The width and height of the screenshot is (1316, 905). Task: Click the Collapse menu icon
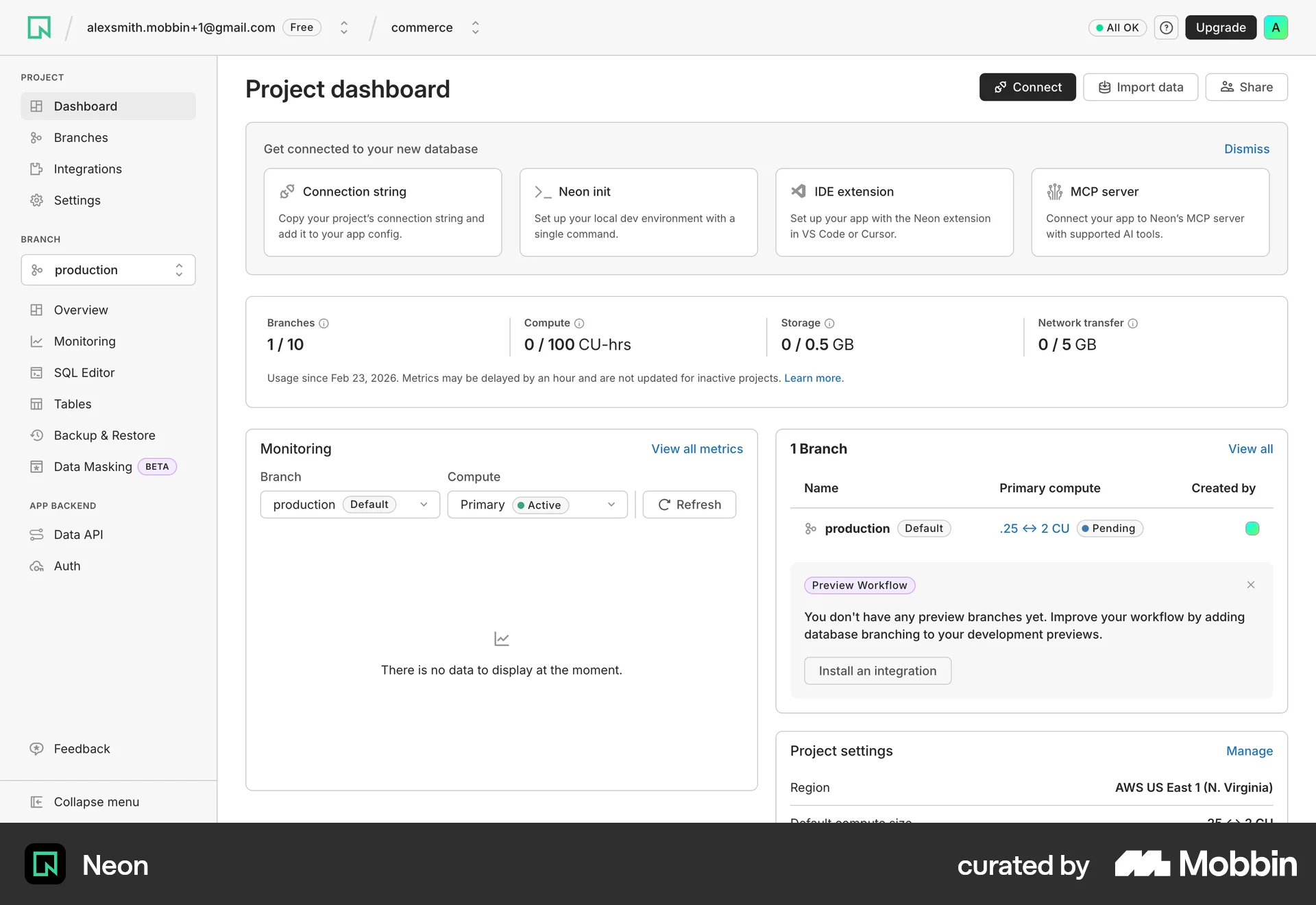(x=36, y=802)
